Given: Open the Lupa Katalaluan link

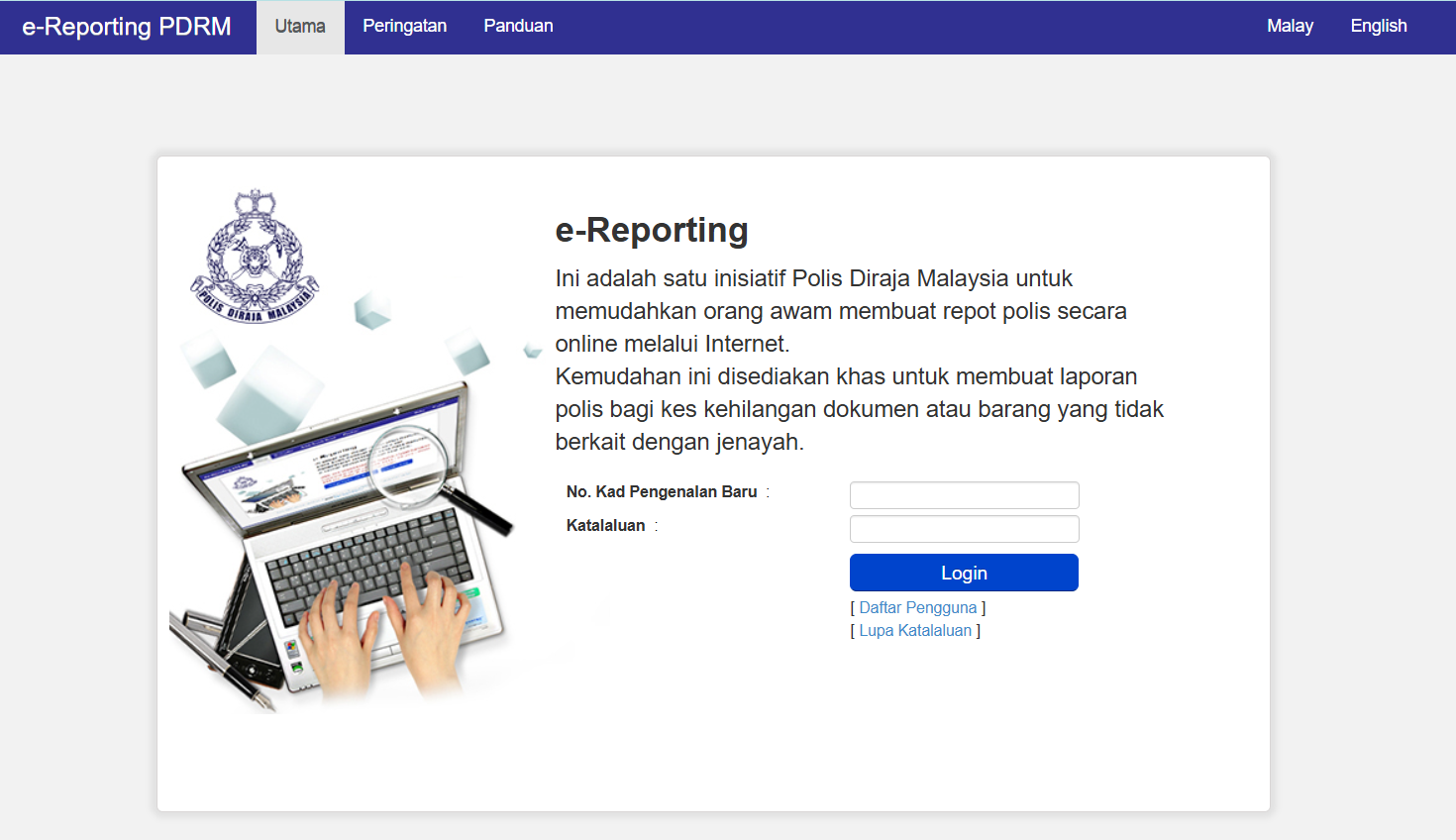Looking at the screenshot, I should pos(915,631).
